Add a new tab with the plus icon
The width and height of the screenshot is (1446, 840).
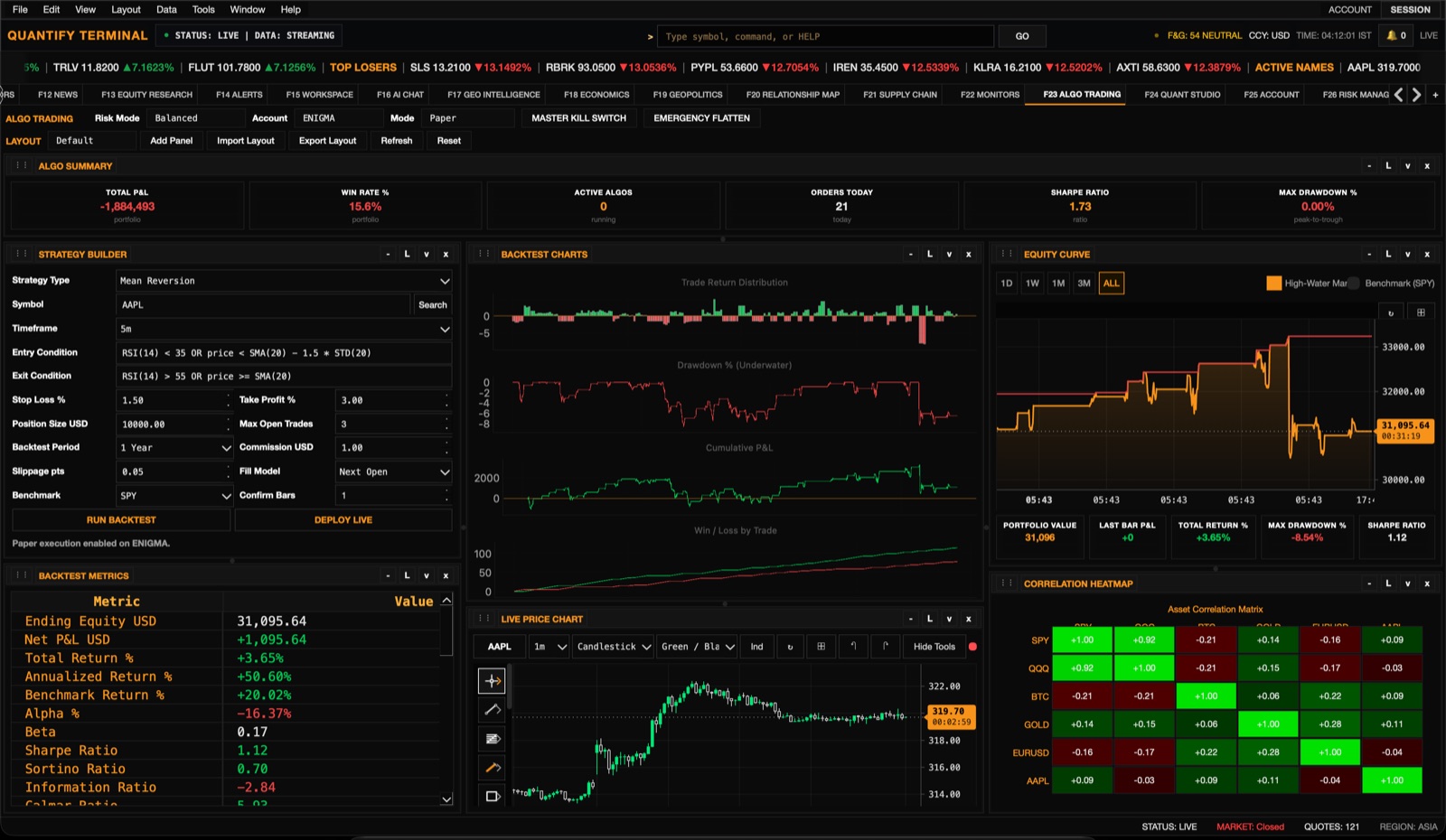[1435, 94]
